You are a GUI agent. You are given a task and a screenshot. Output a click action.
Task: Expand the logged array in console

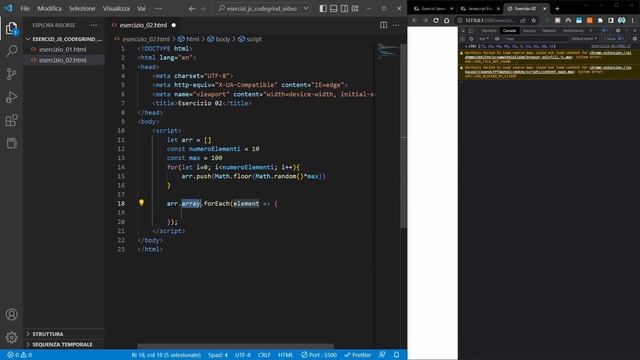pos(467,47)
